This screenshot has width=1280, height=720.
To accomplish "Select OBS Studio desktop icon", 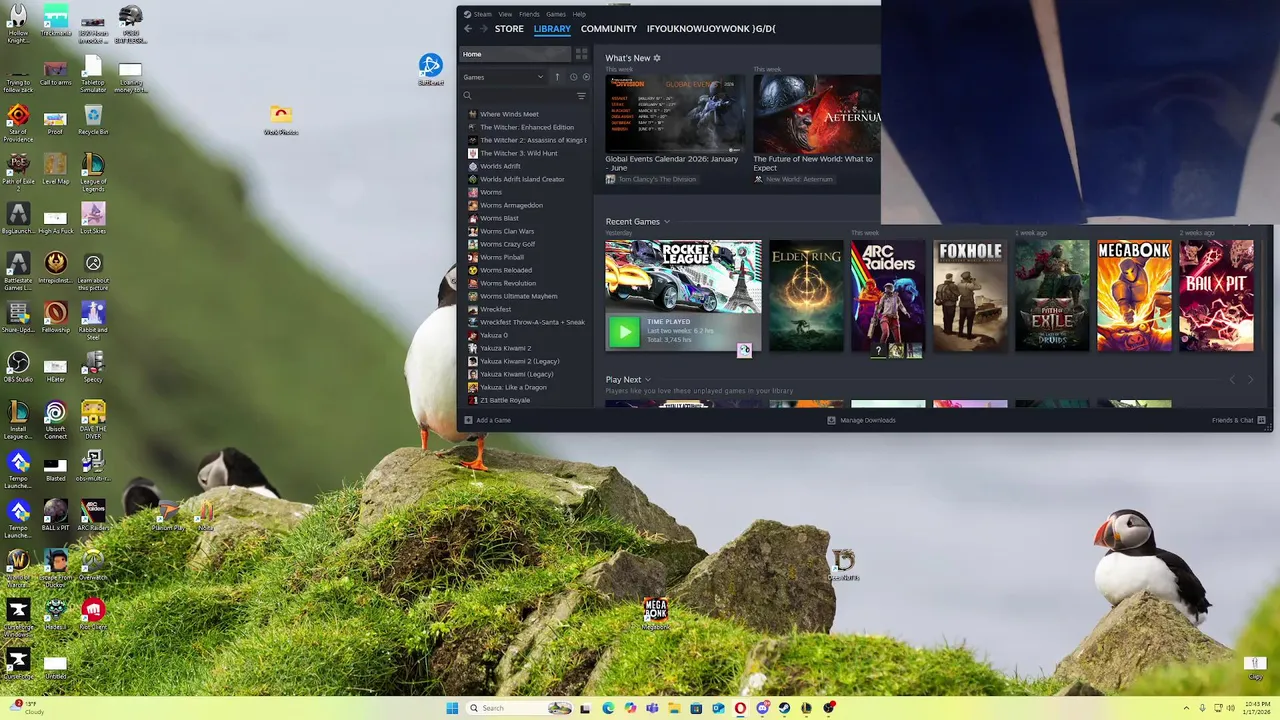I will coord(18,367).
